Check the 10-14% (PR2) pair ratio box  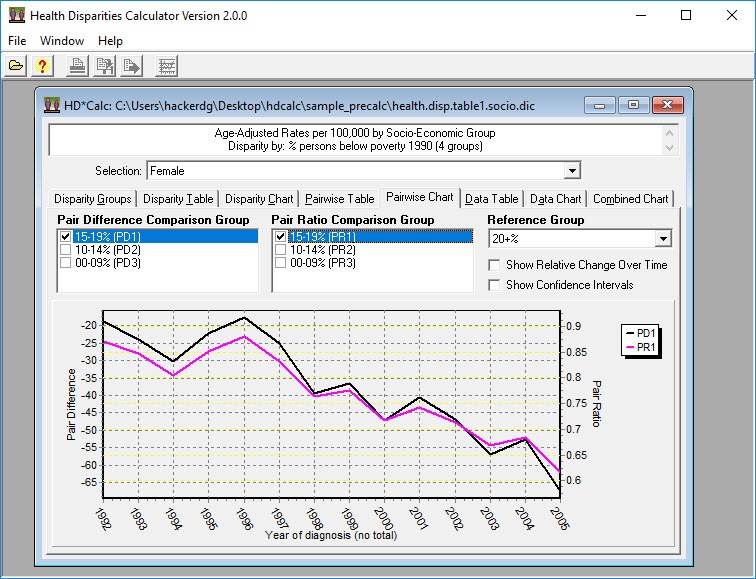pyautogui.click(x=280, y=249)
